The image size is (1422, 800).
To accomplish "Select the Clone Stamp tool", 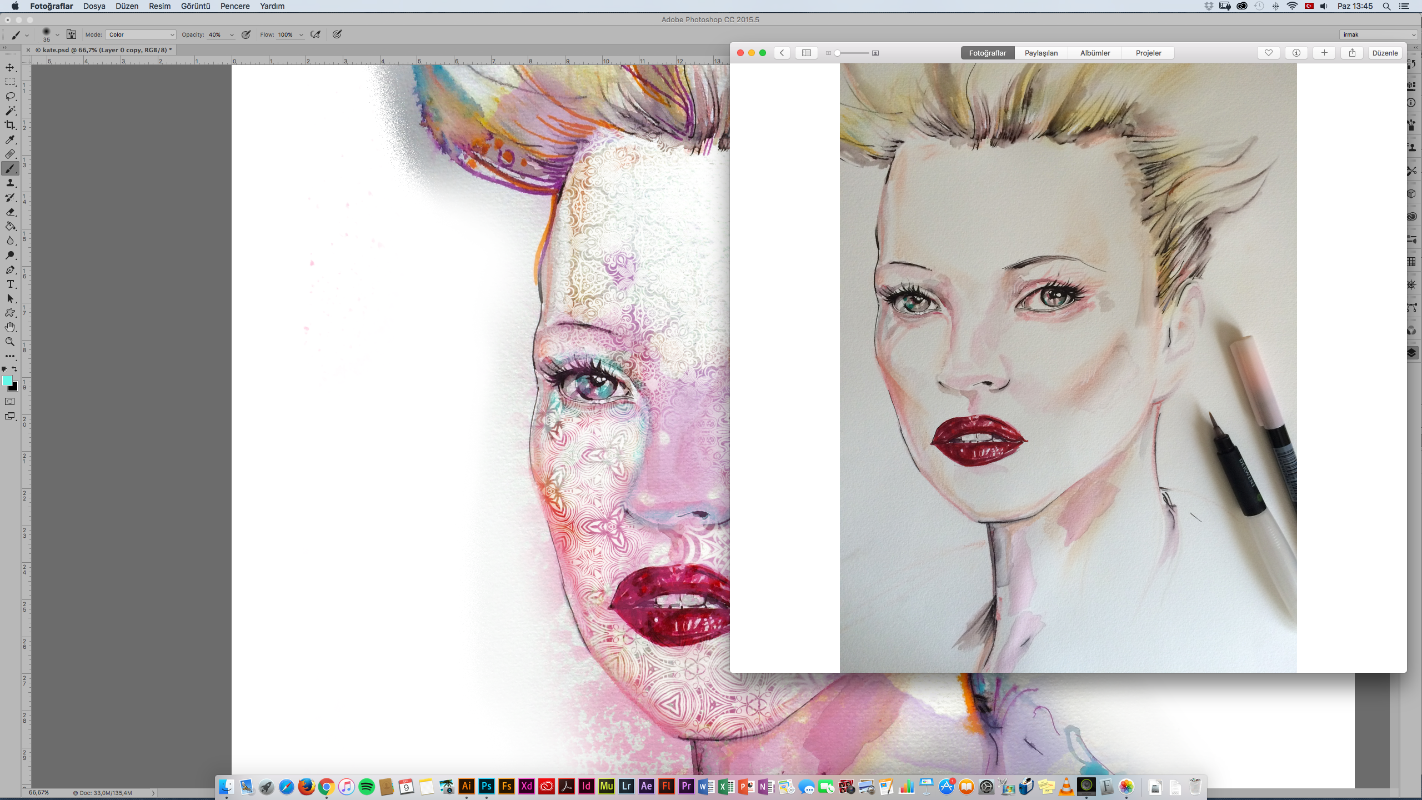I will (x=10, y=183).
